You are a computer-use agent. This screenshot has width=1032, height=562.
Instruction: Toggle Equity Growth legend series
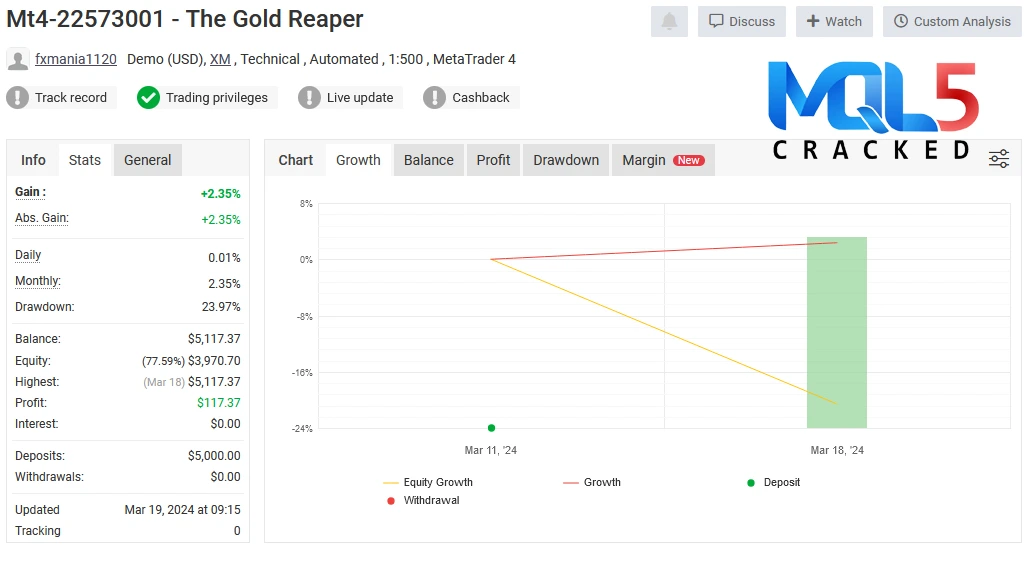[428, 482]
